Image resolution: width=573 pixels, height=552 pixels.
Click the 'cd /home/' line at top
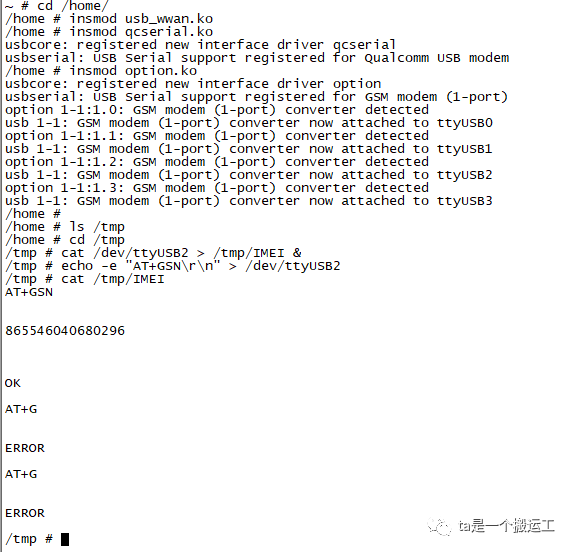pos(57,6)
